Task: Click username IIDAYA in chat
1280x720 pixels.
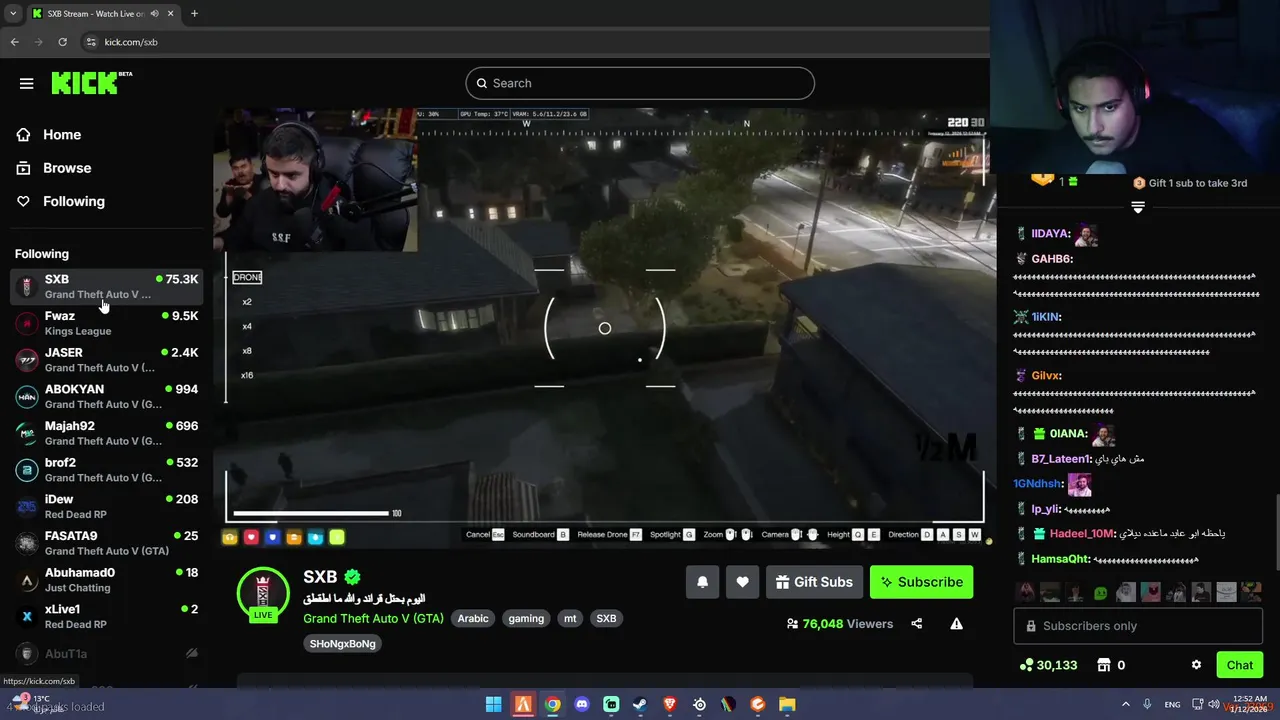Action: click(1050, 234)
